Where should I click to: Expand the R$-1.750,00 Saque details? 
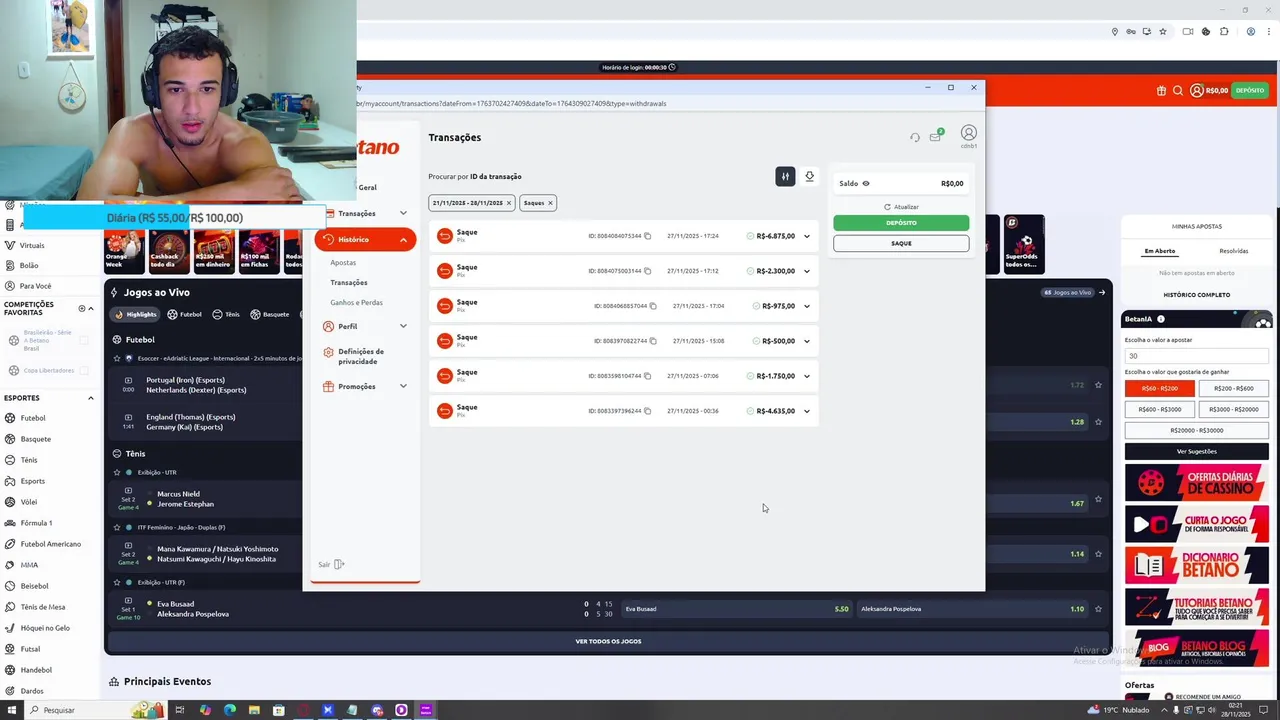coord(807,376)
